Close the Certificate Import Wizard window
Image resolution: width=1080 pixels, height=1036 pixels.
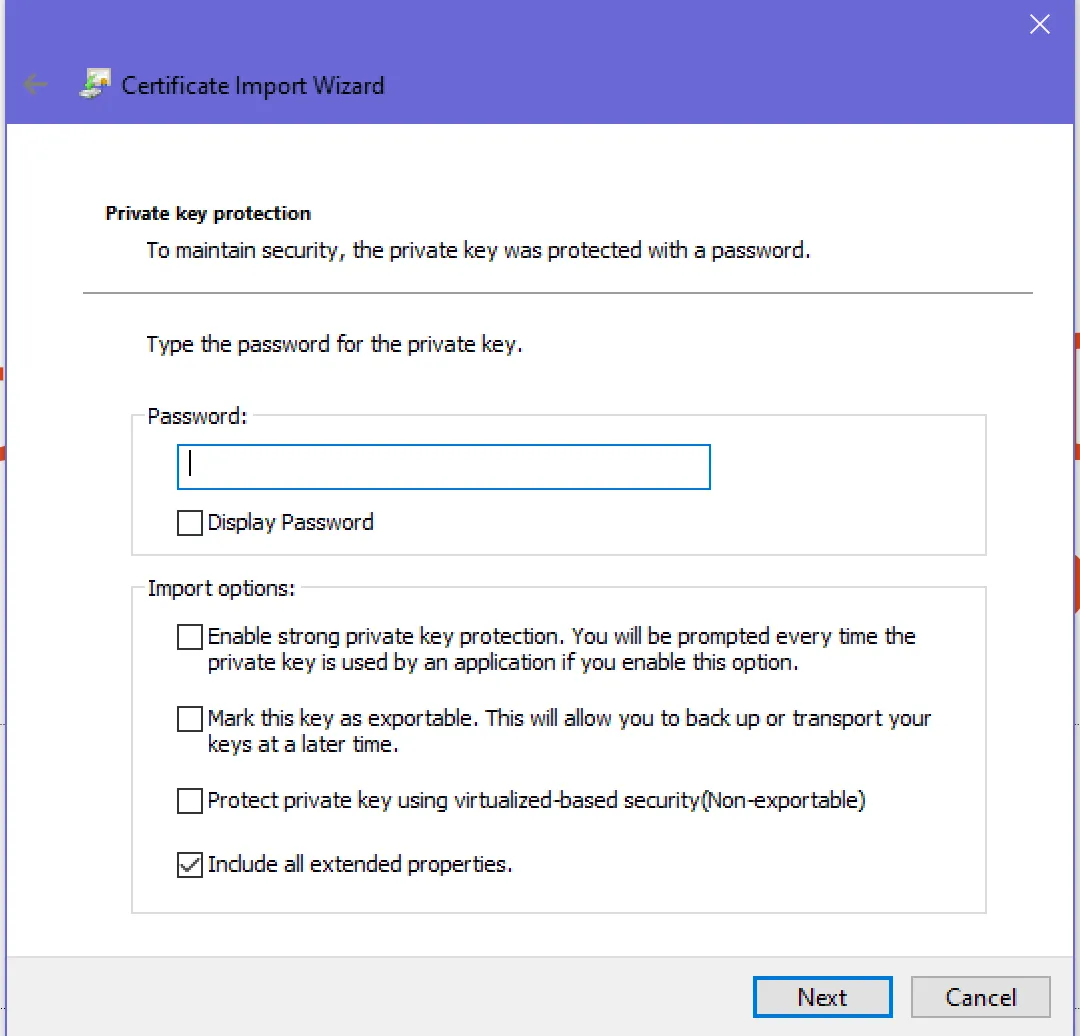(1039, 25)
